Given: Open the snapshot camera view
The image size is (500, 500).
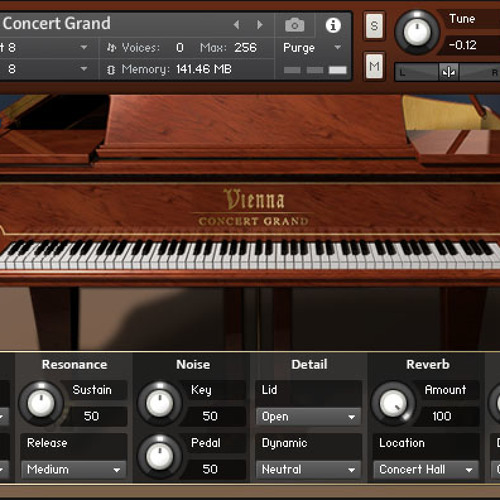Looking at the screenshot, I should click(294, 25).
